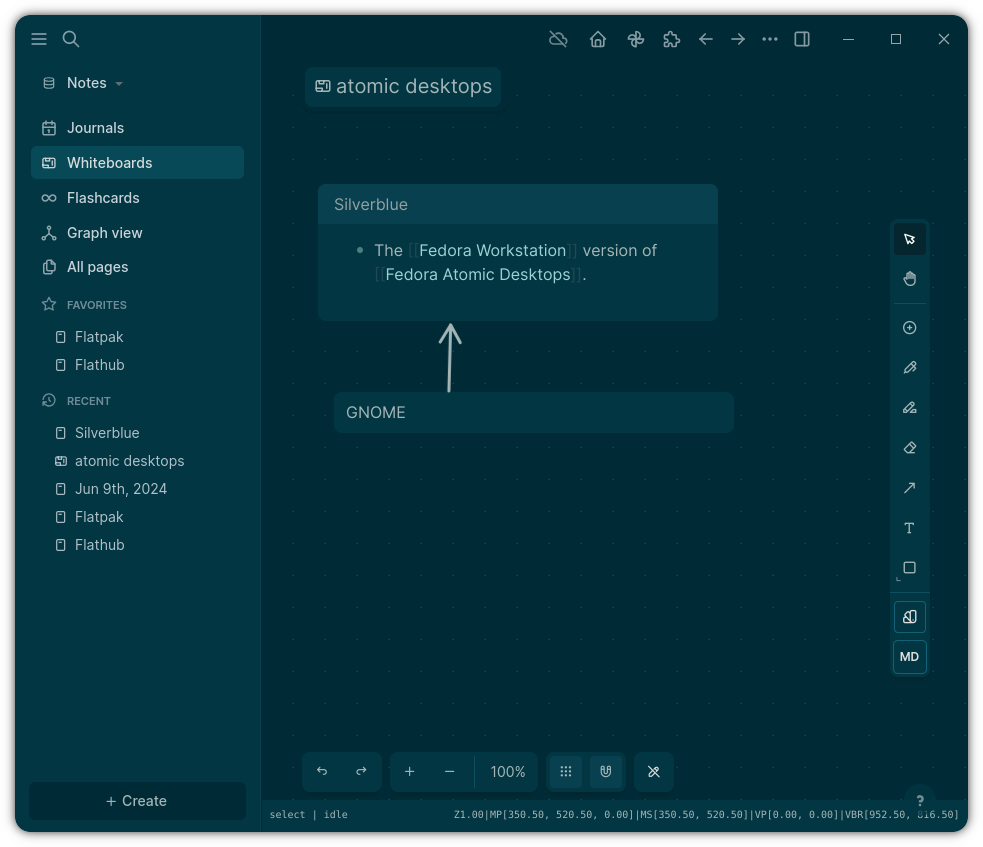This screenshot has height=847, width=983.
Task: Activate the Connector arrow tool
Action: click(909, 488)
